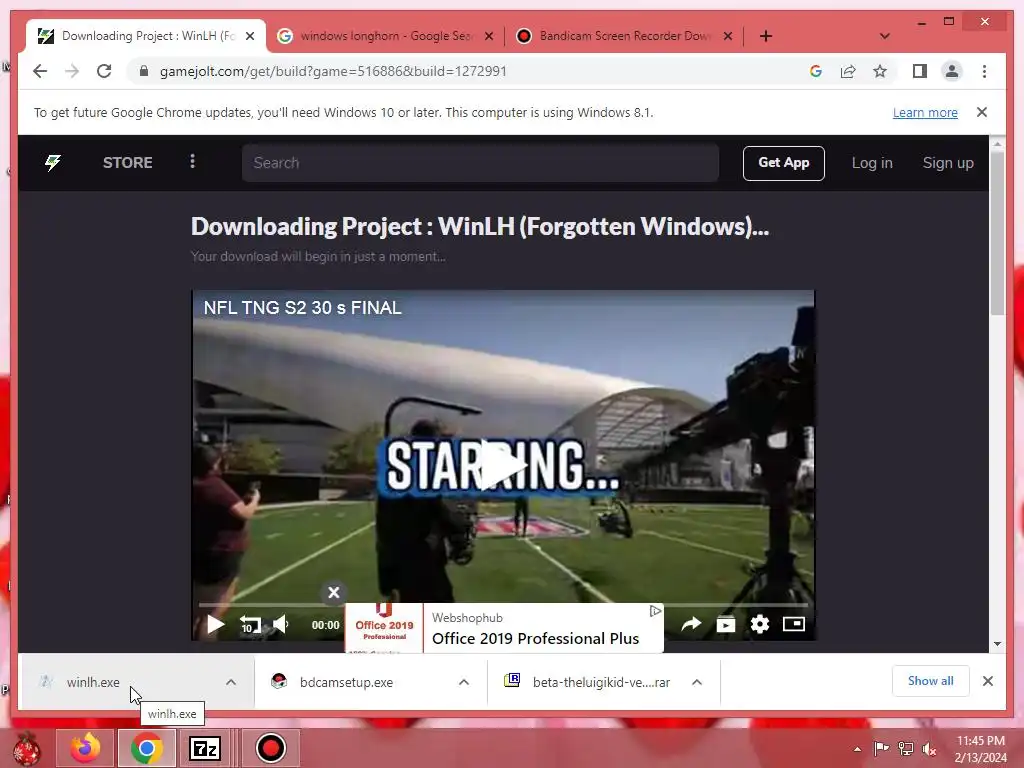Share this page via share icon
This screenshot has width=1024, height=768.
848,71
